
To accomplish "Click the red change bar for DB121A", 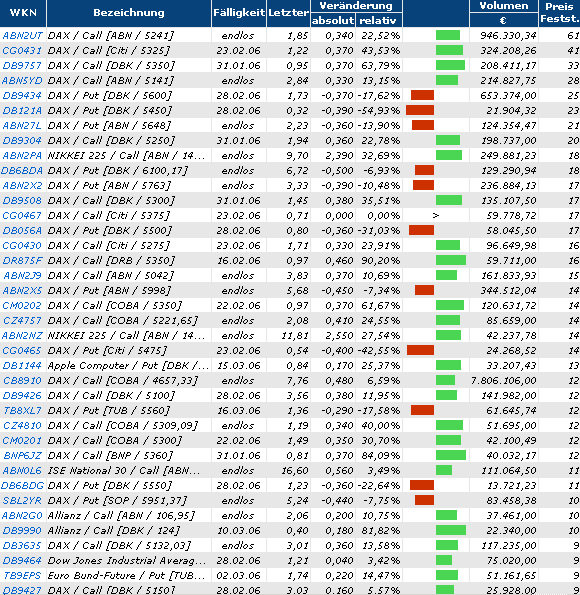I will tap(420, 110).
